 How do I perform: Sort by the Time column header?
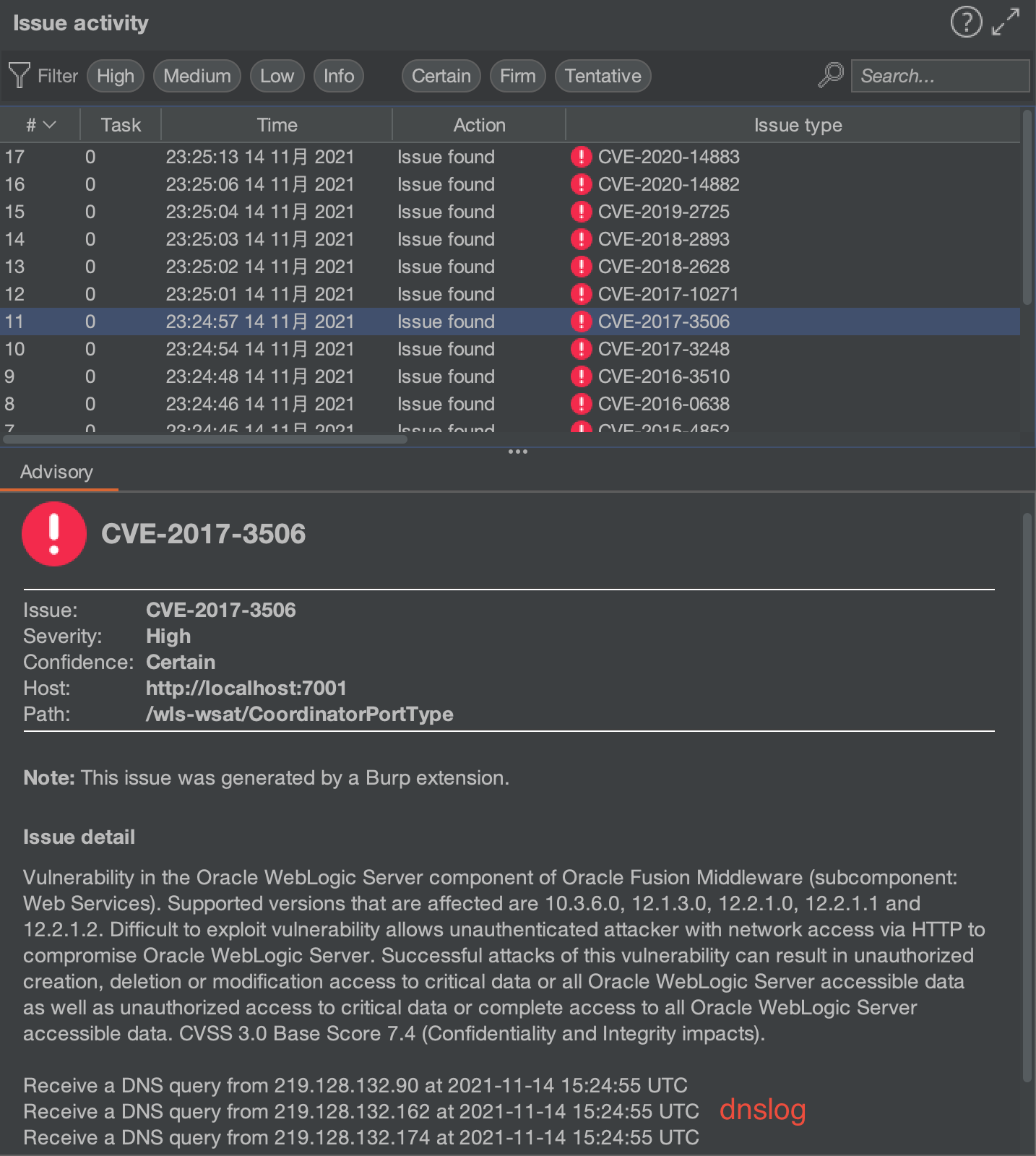(277, 125)
